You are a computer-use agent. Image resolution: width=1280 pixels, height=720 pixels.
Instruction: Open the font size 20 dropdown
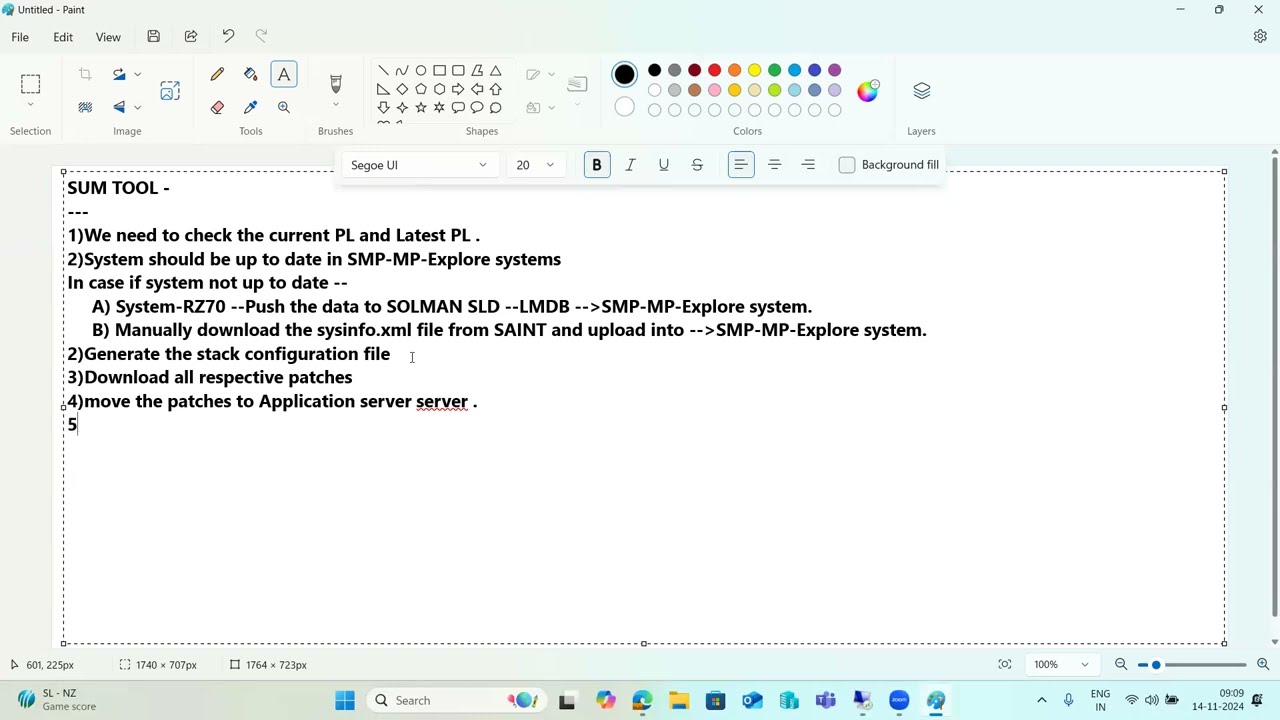click(x=535, y=165)
